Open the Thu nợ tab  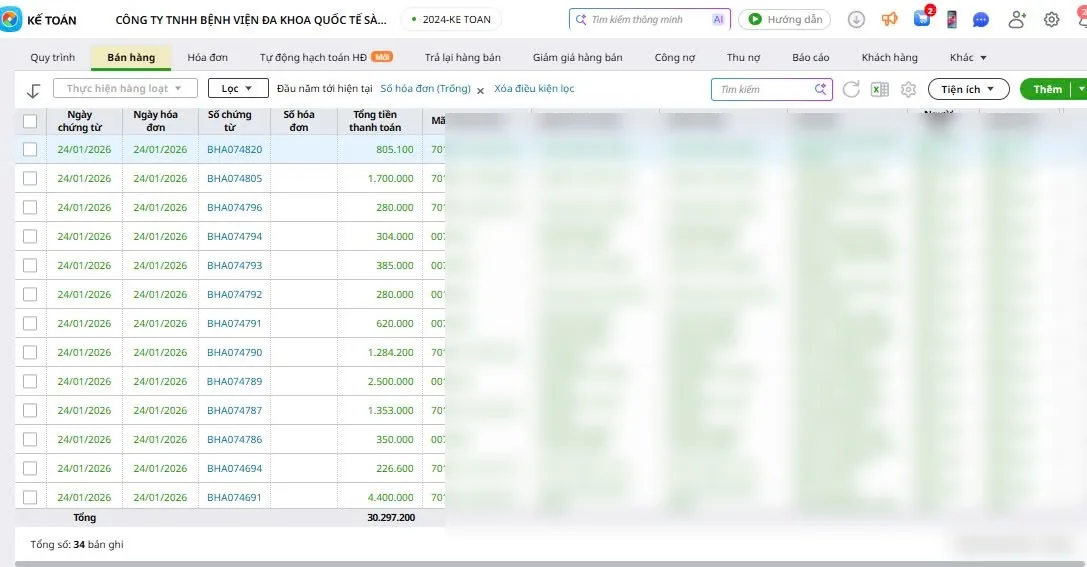point(743,58)
